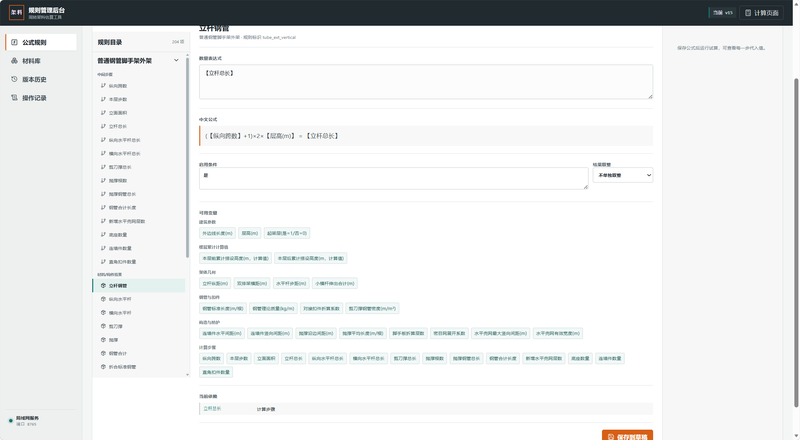The image size is (800, 440).
Task: Insert variable chip 双排架横距(m)
Action: [x=252, y=283]
